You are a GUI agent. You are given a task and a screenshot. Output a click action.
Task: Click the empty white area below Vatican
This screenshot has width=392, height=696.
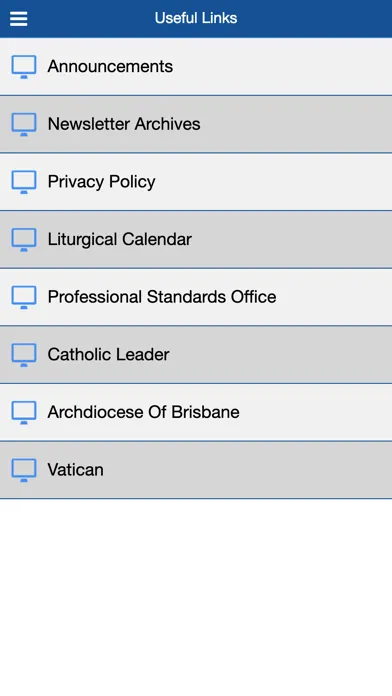coord(196,597)
